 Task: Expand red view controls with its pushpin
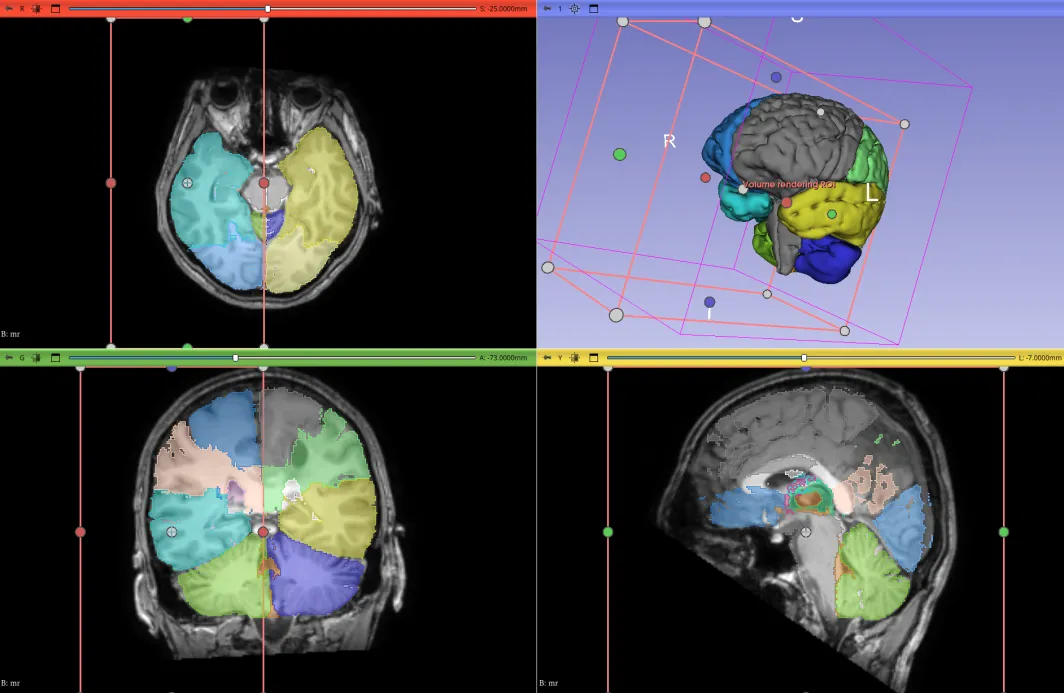(x=9, y=8)
